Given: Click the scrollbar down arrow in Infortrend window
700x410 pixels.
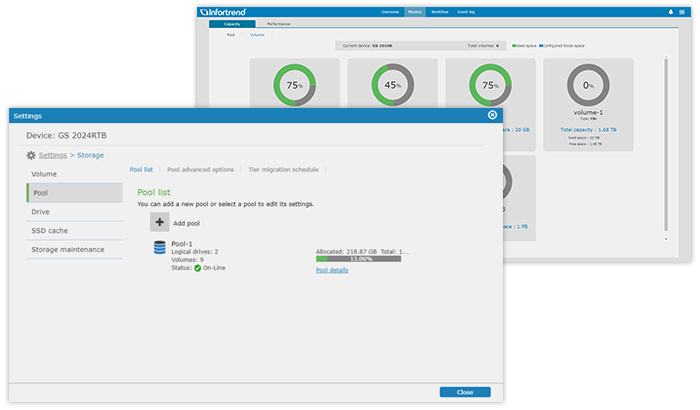Looking at the screenshot, I should point(666,239).
